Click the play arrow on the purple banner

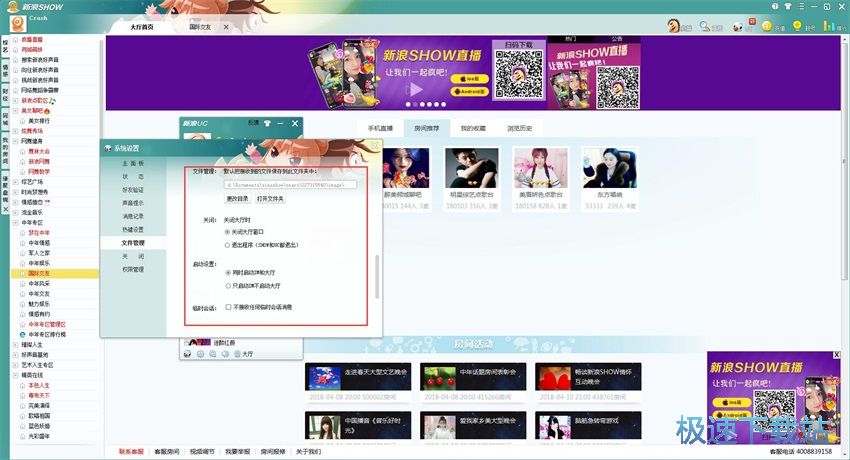tap(415, 89)
